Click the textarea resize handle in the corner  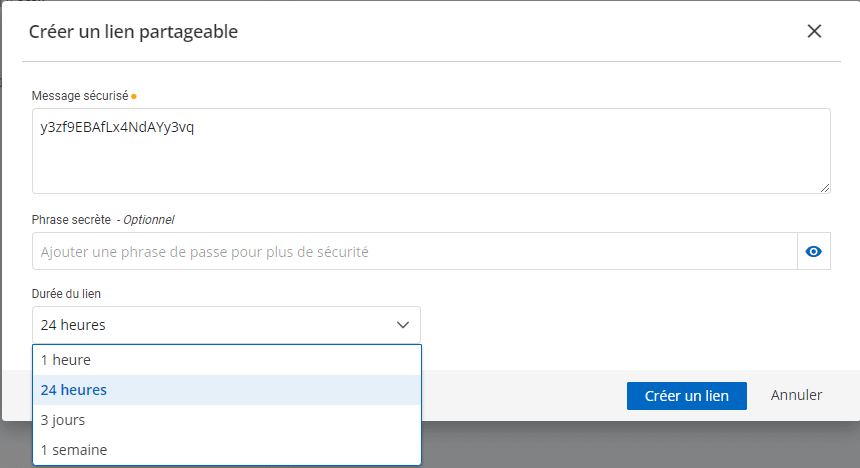pos(825,188)
